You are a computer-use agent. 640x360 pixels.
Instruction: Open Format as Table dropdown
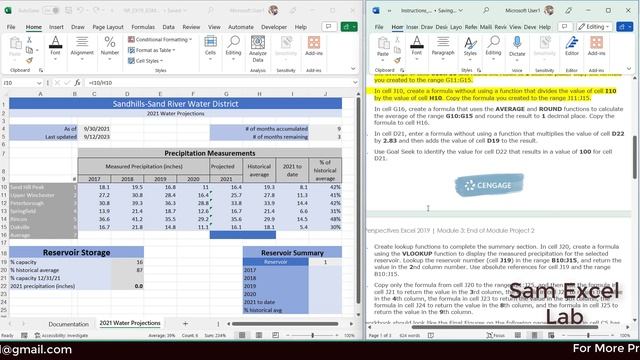[151, 50]
